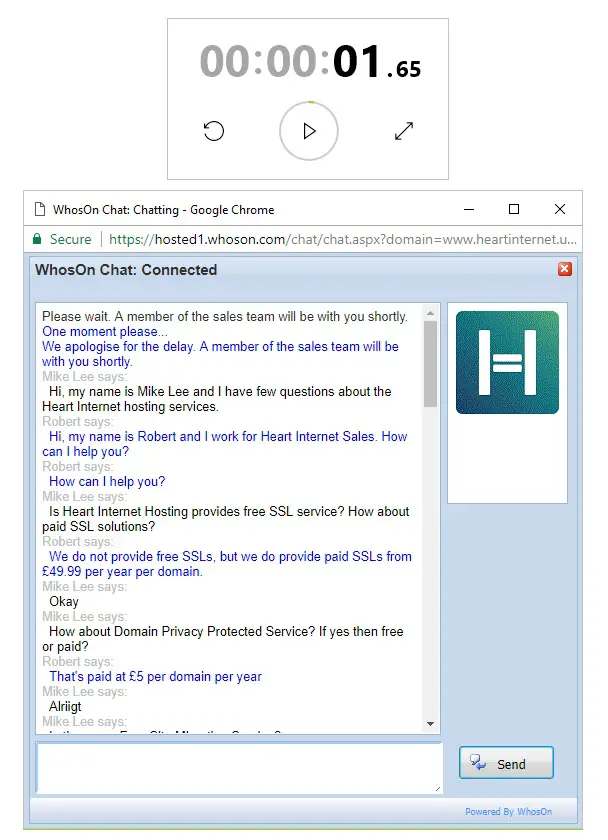
Task: Click 'How about Domain Privacy Protected Service?' text
Action: [x=182, y=632]
